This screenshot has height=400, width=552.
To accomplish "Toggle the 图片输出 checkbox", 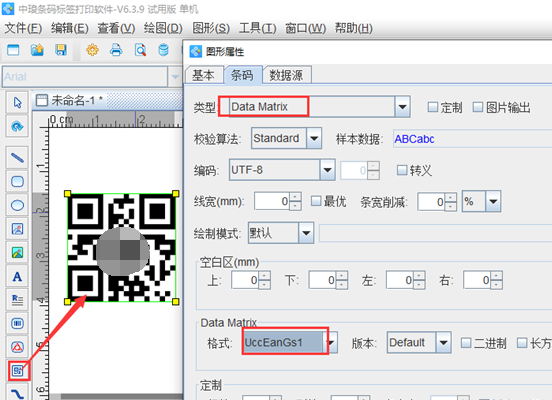I will (477, 107).
